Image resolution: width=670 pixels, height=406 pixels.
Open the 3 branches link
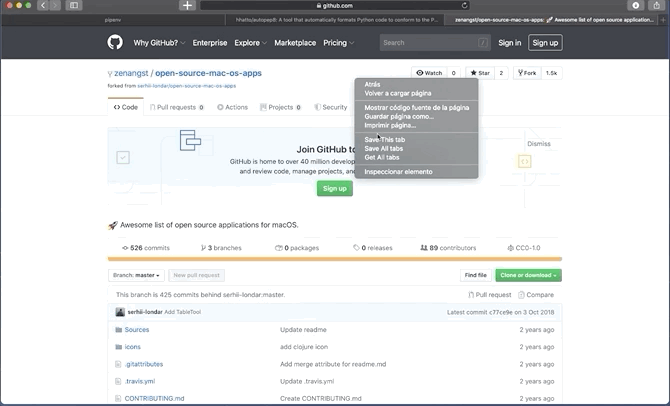[x=221, y=248]
